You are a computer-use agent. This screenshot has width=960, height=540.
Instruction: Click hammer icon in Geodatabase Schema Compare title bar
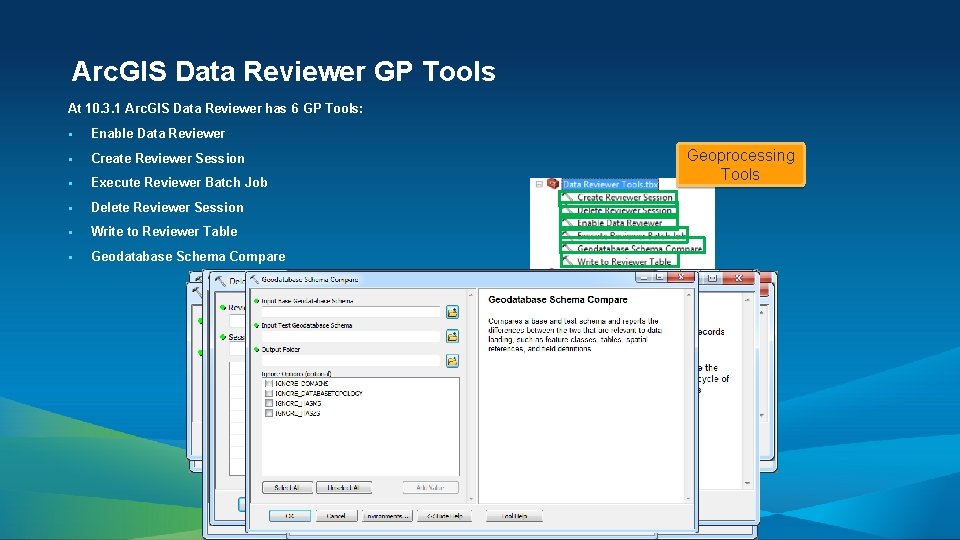tap(254, 279)
